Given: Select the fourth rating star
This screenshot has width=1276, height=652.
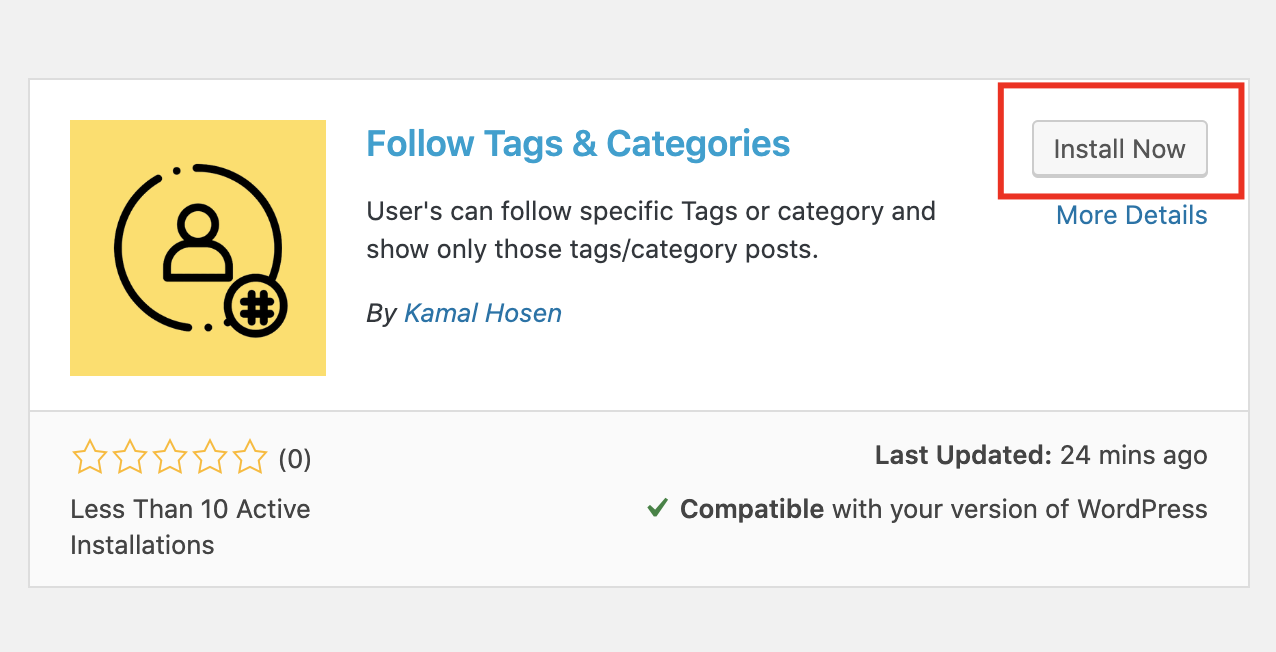Looking at the screenshot, I should (x=210, y=458).
